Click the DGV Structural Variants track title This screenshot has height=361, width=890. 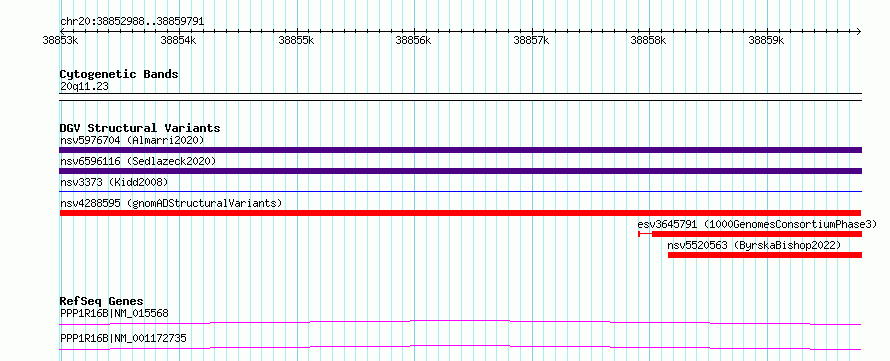(x=140, y=128)
